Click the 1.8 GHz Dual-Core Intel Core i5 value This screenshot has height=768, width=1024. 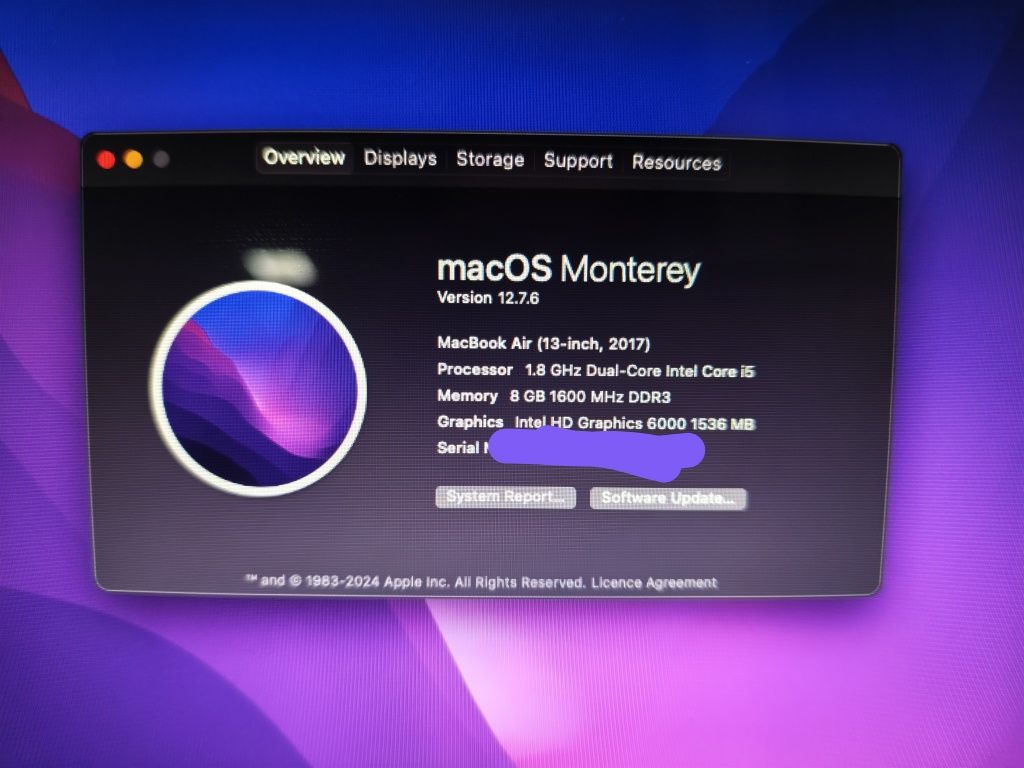(x=639, y=371)
